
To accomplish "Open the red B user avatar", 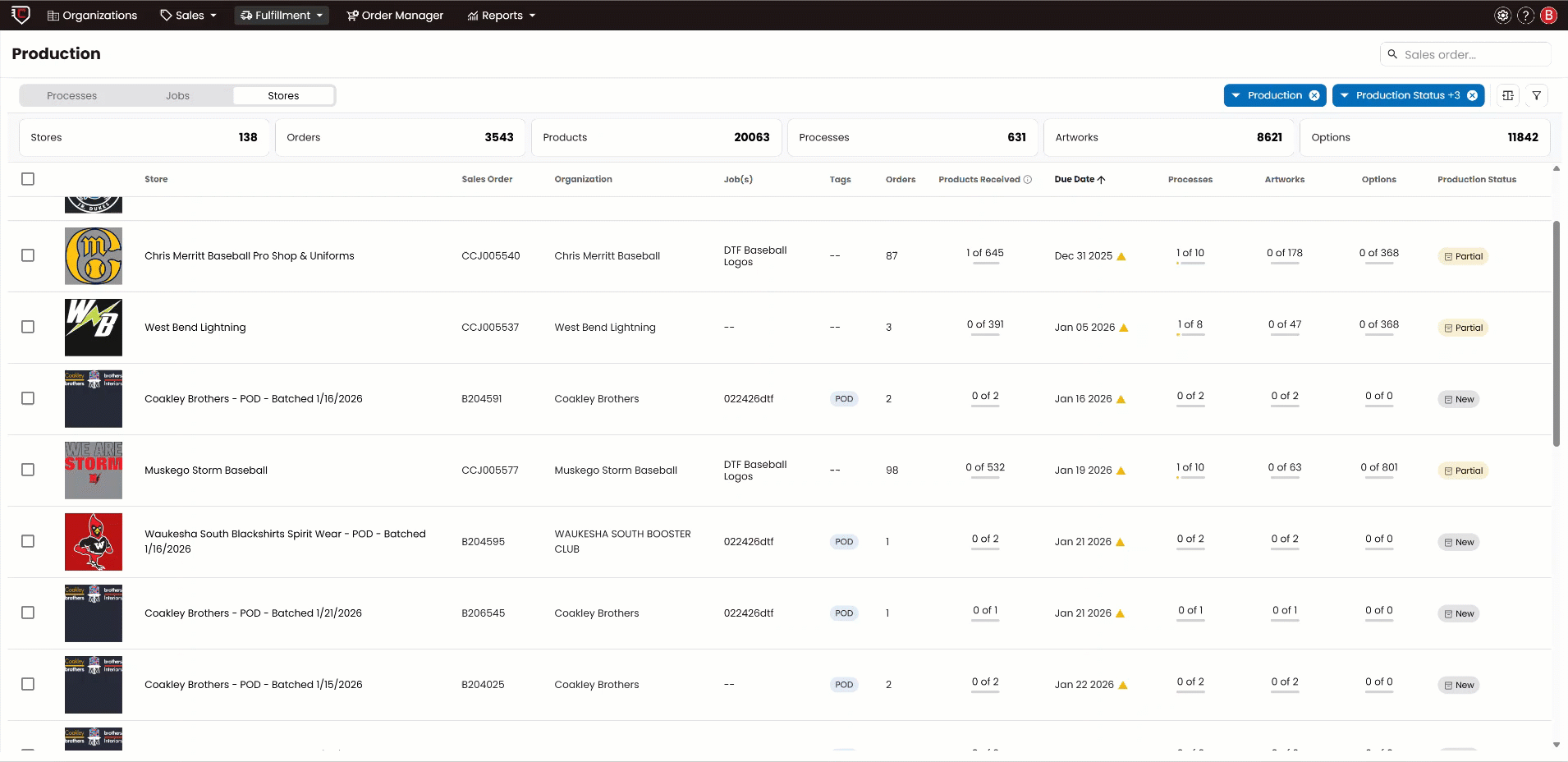I will [x=1547, y=15].
